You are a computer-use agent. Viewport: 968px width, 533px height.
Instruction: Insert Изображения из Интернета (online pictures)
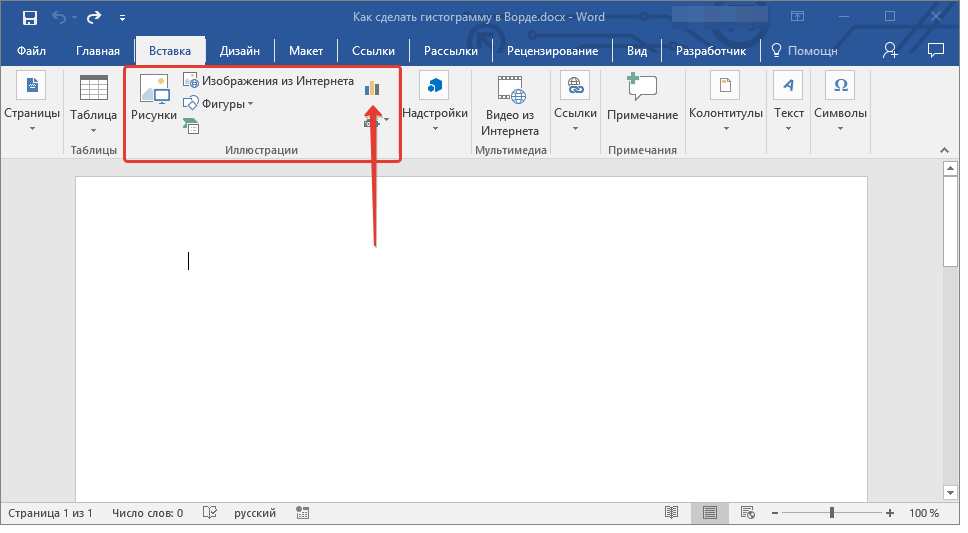click(x=268, y=81)
